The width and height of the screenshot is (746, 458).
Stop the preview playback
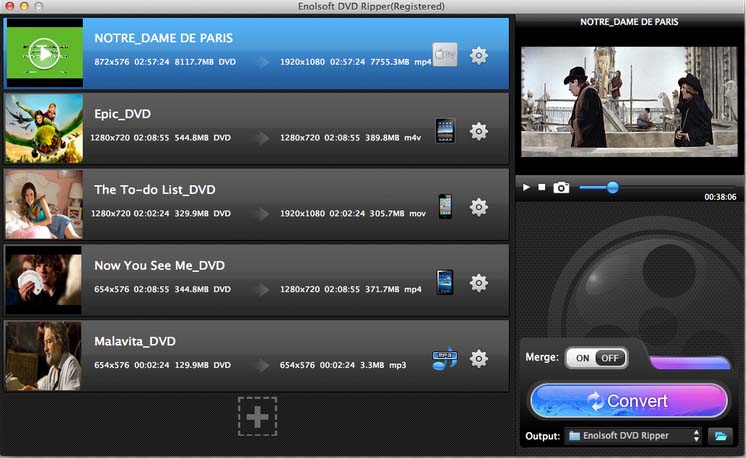(x=541, y=187)
